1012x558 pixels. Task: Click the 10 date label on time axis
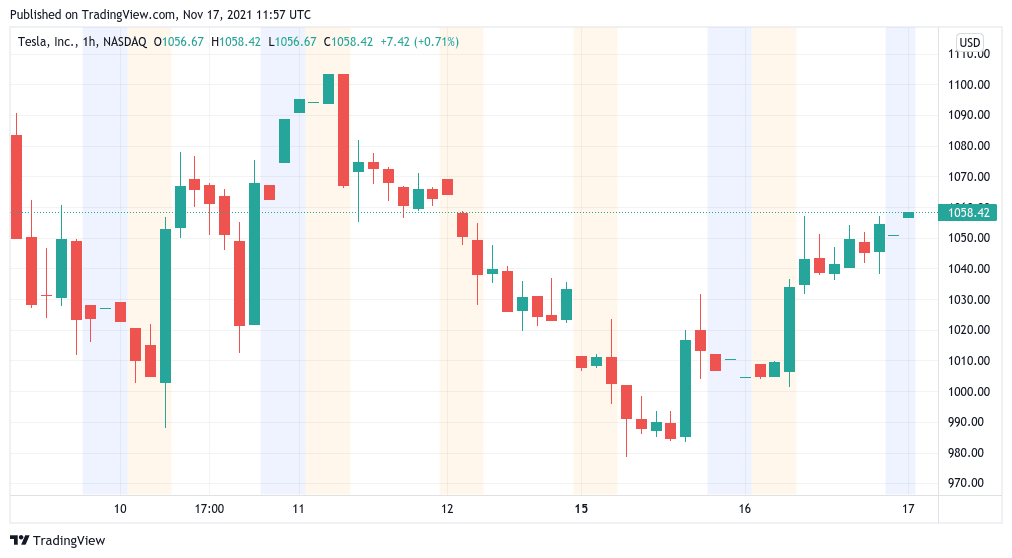120,509
